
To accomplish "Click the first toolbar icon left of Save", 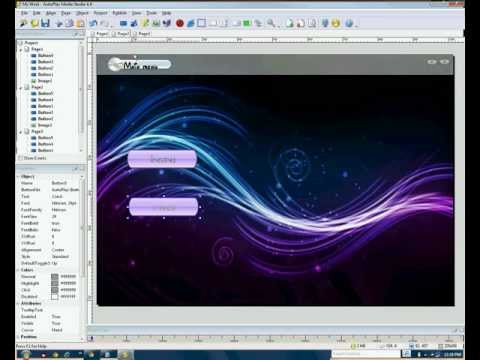I will click(23, 23).
